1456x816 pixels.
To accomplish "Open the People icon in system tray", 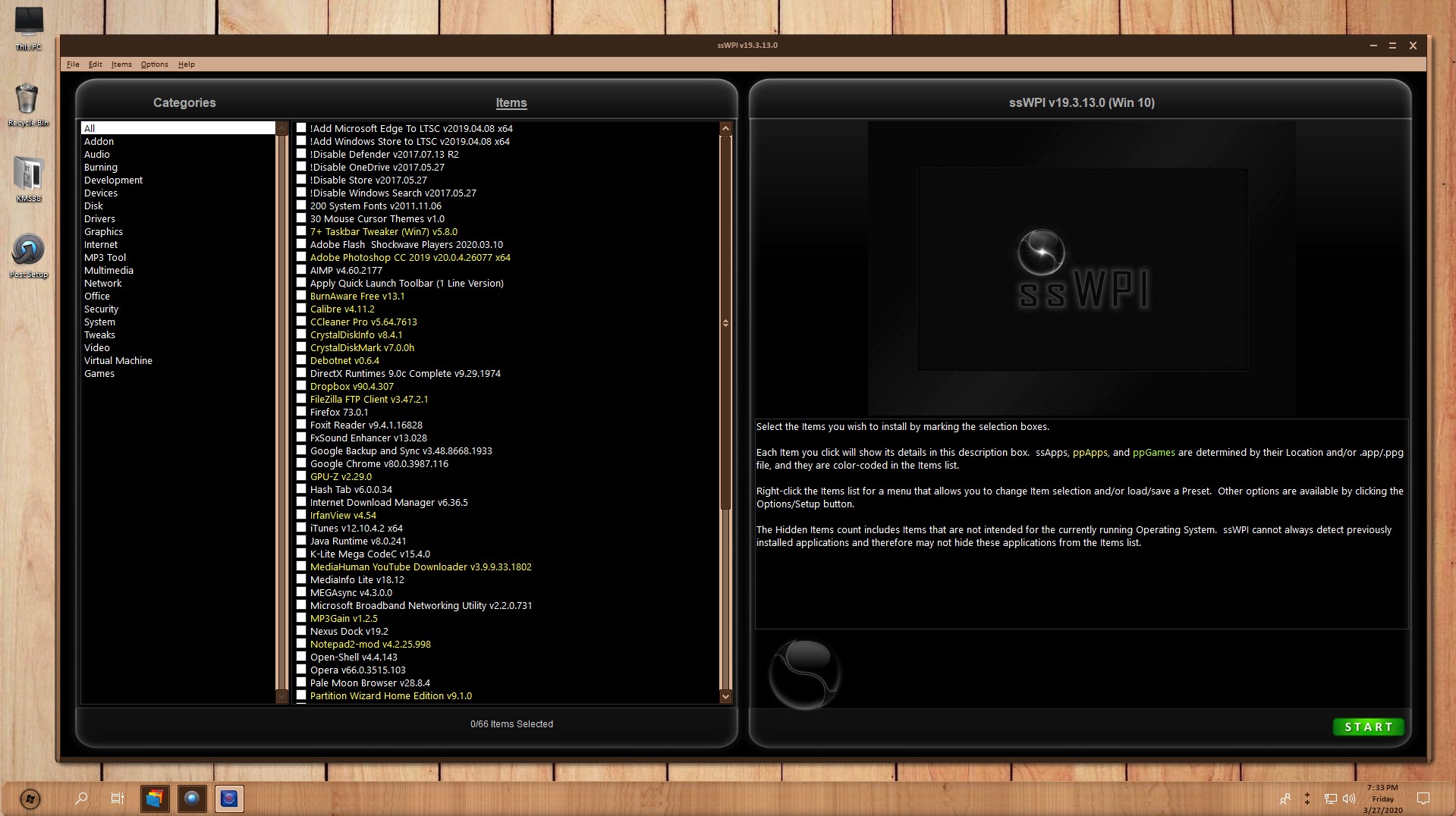I will tap(1285, 799).
